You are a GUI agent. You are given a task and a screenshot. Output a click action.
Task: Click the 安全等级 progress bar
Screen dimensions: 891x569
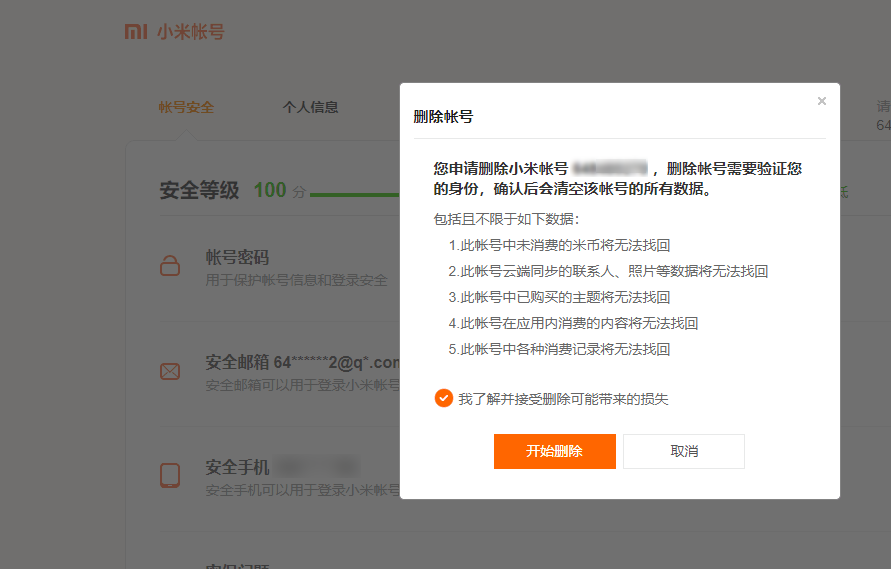[355, 194]
